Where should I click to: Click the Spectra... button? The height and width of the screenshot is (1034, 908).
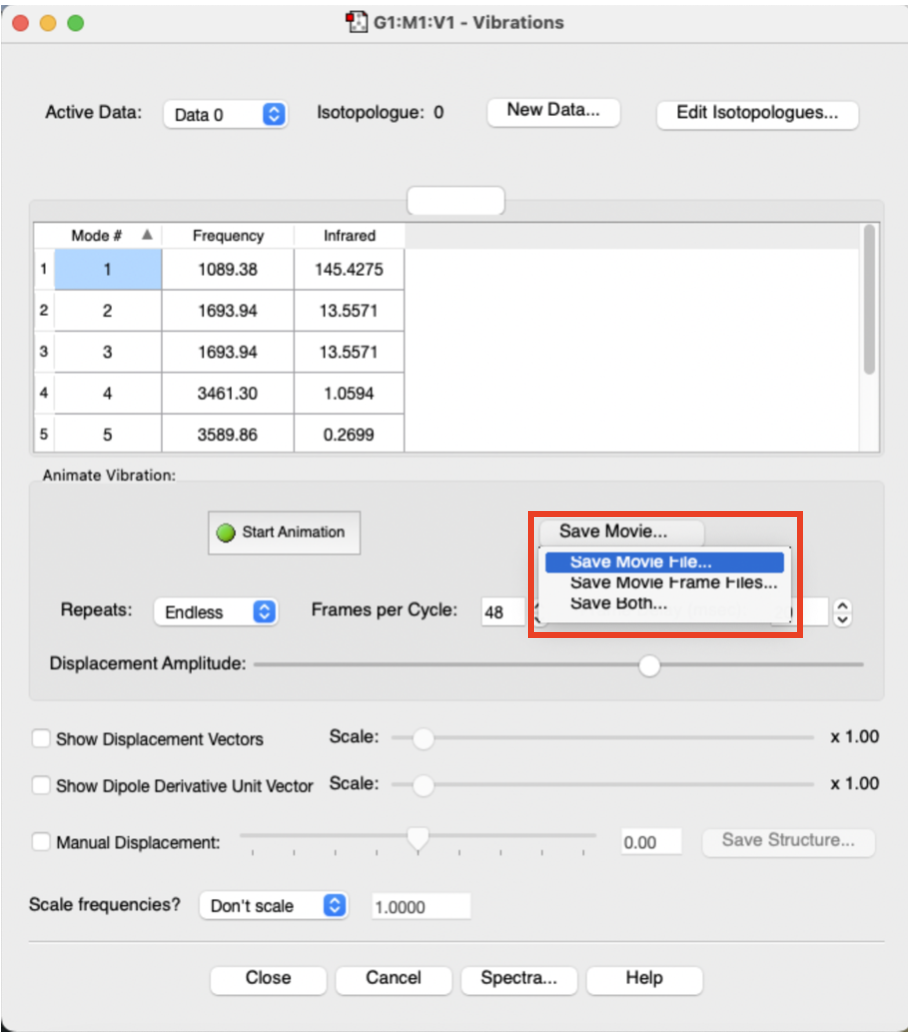pyautogui.click(x=518, y=978)
